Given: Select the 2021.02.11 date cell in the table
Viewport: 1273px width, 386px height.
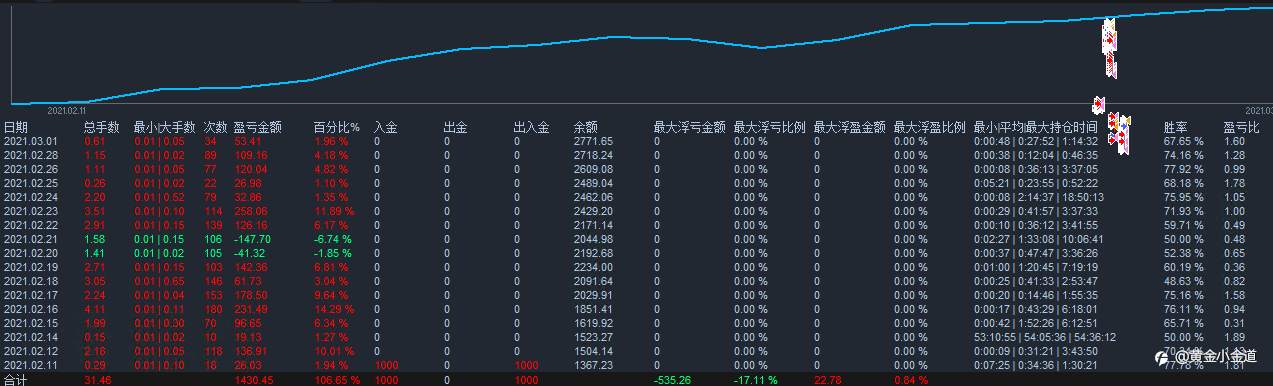Looking at the screenshot, I should tap(31, 365).
